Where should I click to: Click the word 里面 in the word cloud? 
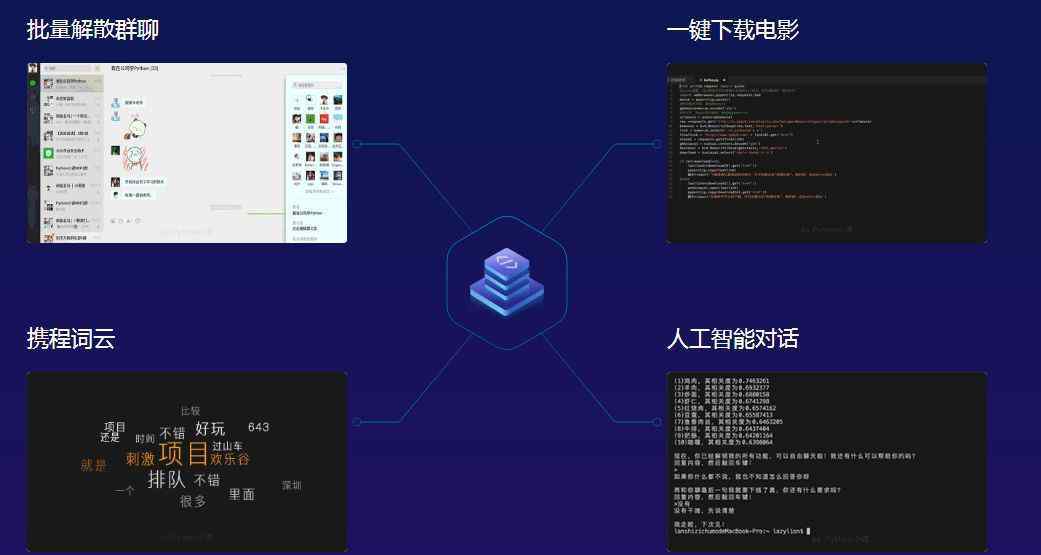point(242,495)
